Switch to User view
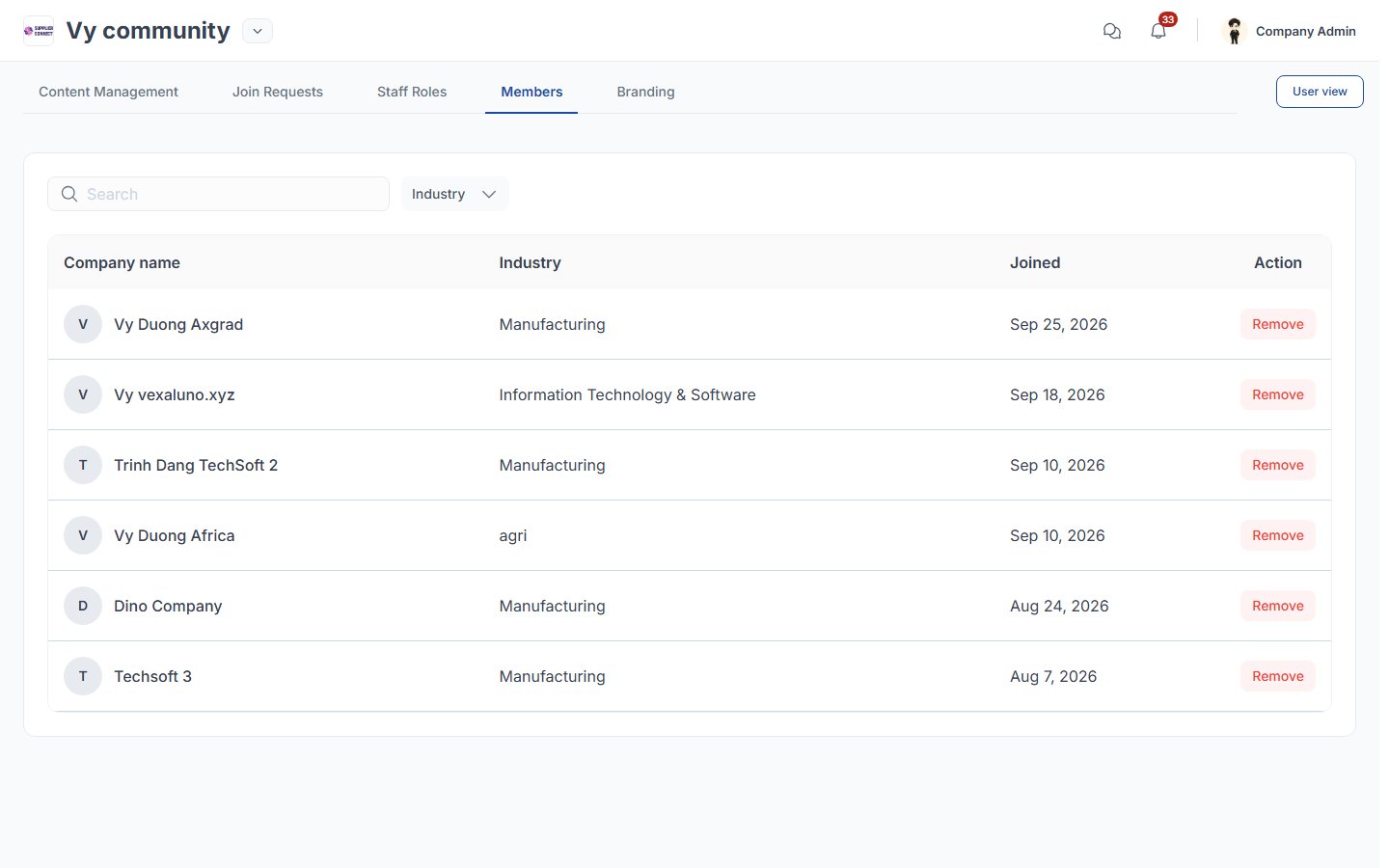 (1320, 92)
